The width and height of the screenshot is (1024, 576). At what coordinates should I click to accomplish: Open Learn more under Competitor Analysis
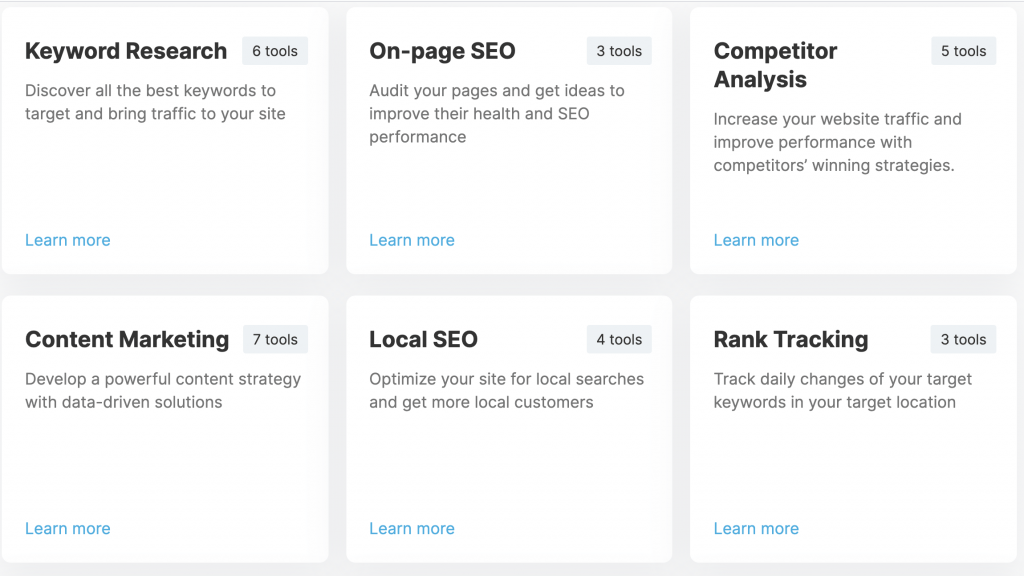[x=756, y=240]
